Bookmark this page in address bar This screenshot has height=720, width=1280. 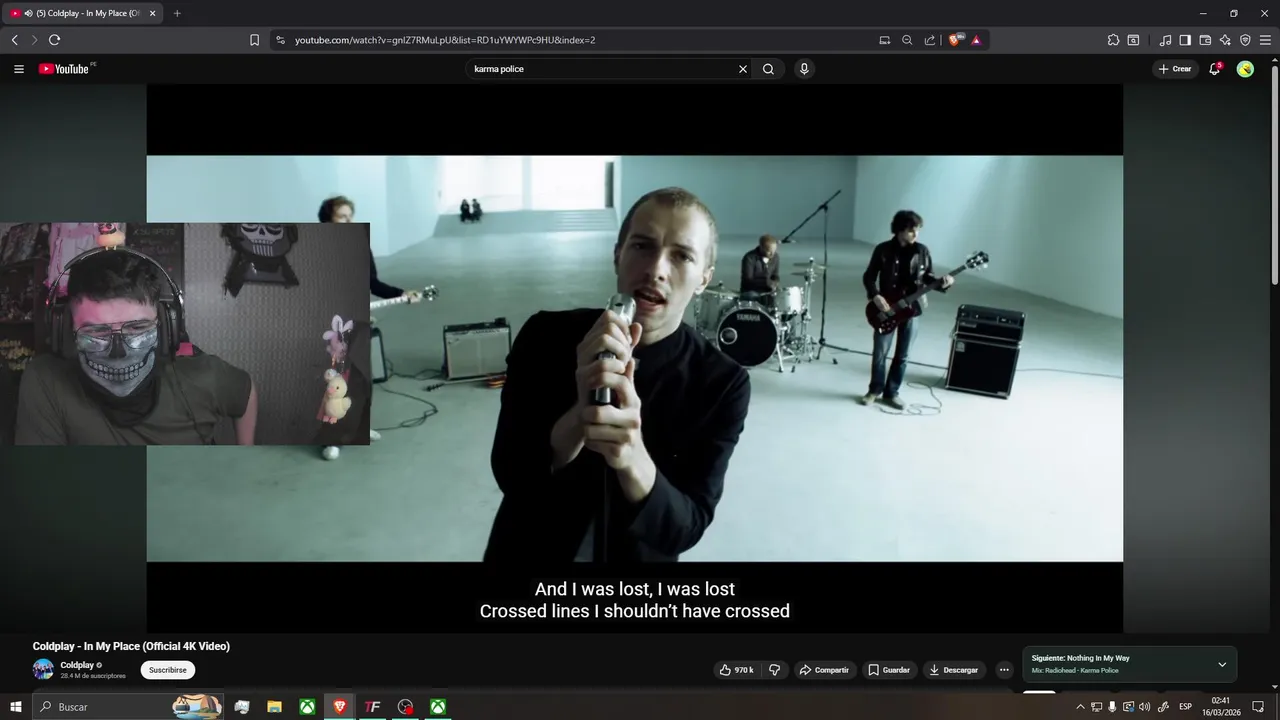pyautogui.click(x=254, y=40)
